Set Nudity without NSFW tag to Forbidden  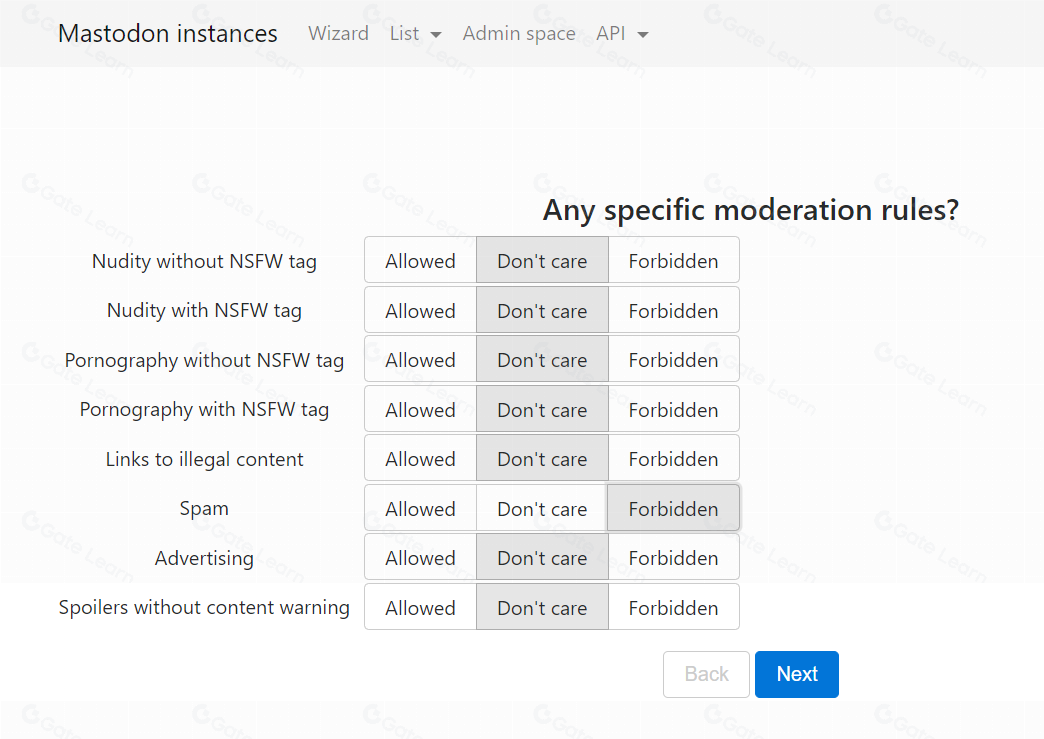(673, 261)
